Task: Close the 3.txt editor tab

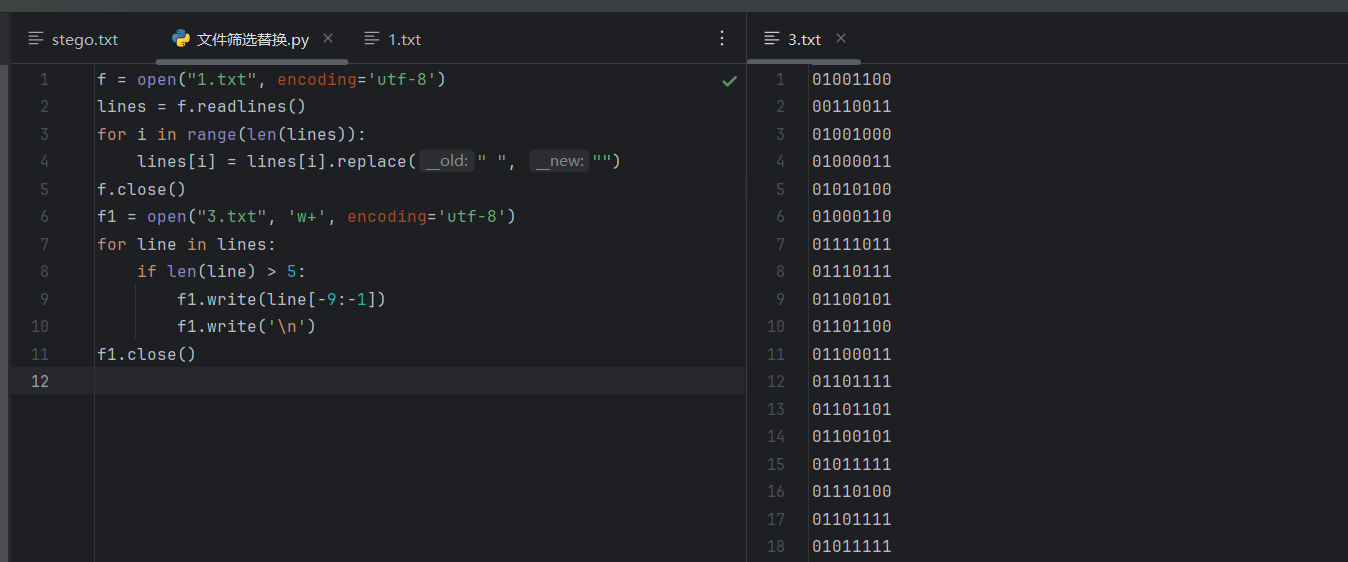Action: tap(841, 38)
